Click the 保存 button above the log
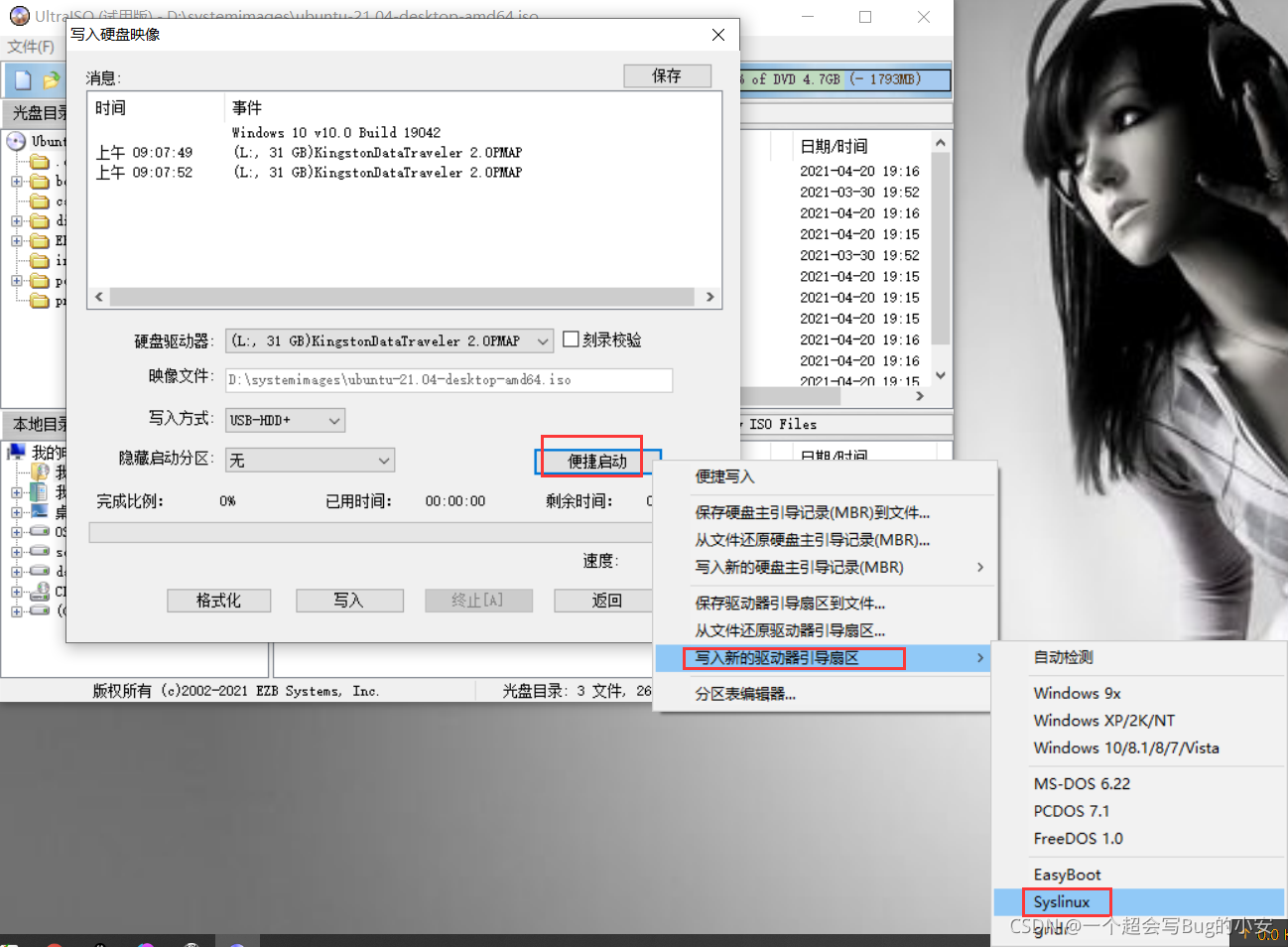 668,75
